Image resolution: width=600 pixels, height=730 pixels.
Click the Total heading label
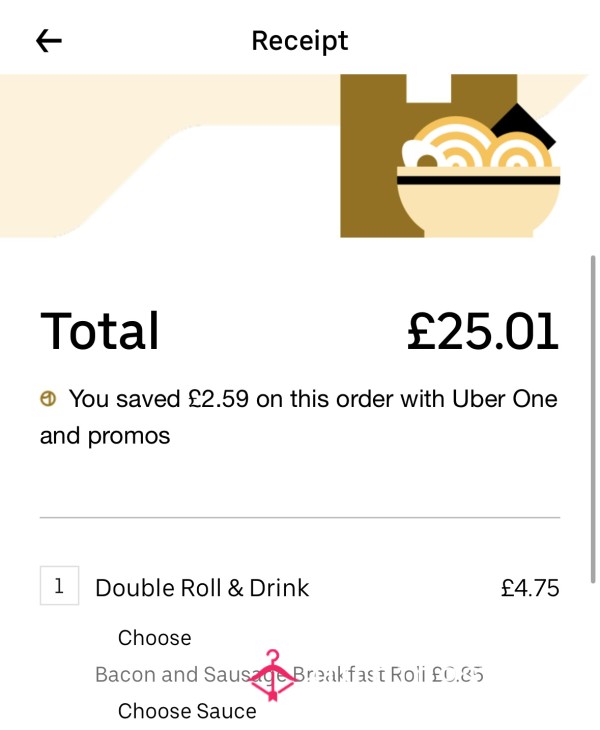point(100,331)
